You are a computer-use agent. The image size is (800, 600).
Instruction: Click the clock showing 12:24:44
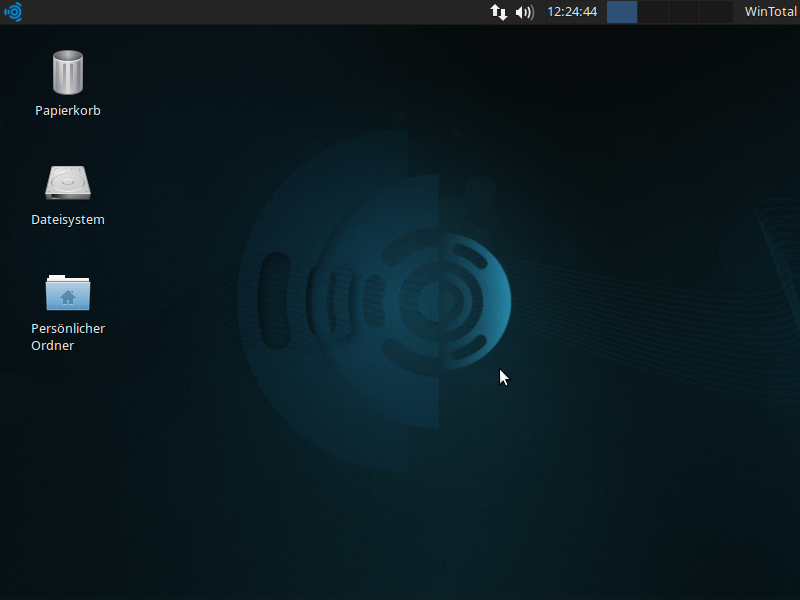[572, 12]
